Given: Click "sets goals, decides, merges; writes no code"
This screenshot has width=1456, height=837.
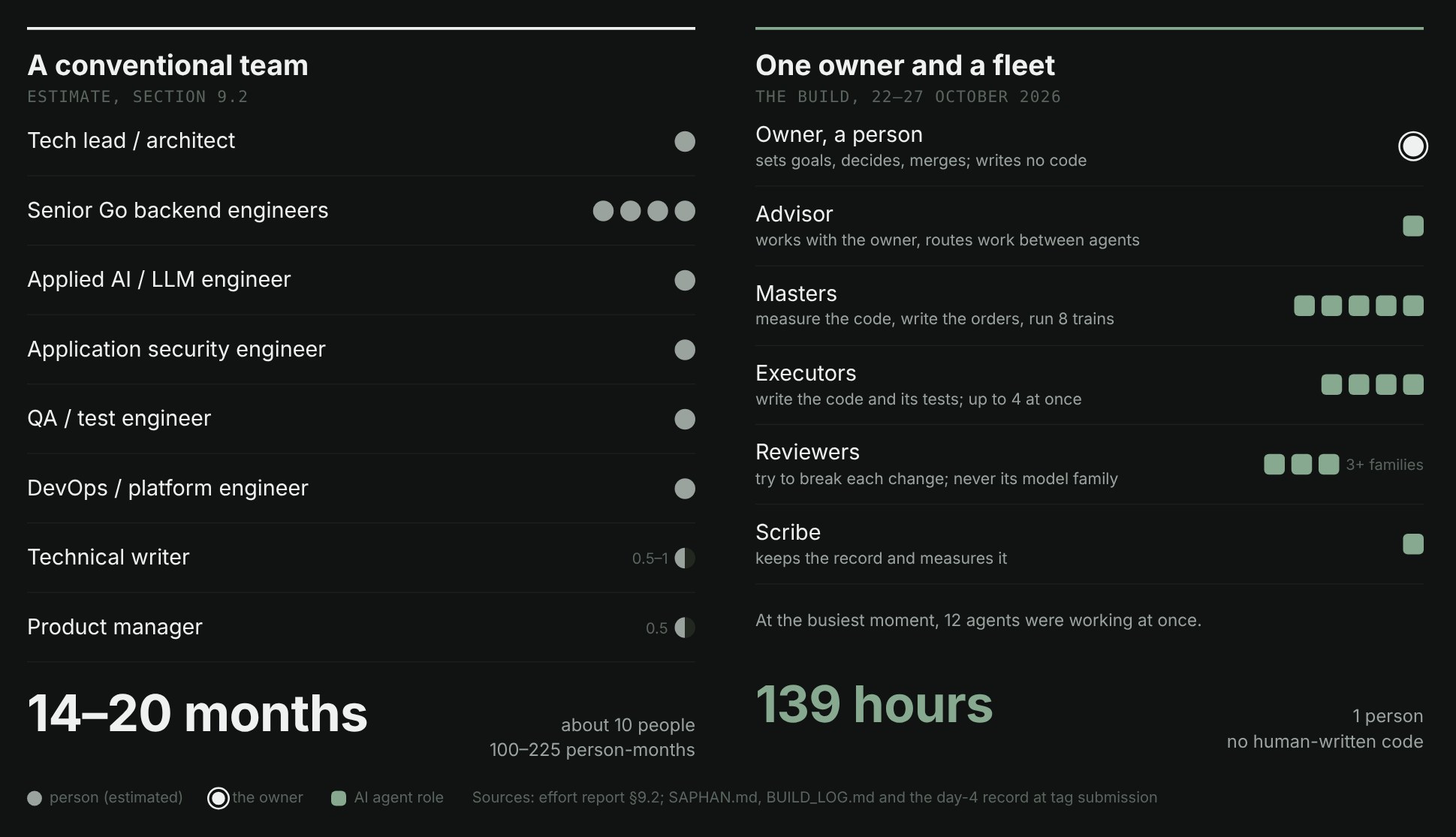Looking at the screenshot, I should (x=921, y=161).
